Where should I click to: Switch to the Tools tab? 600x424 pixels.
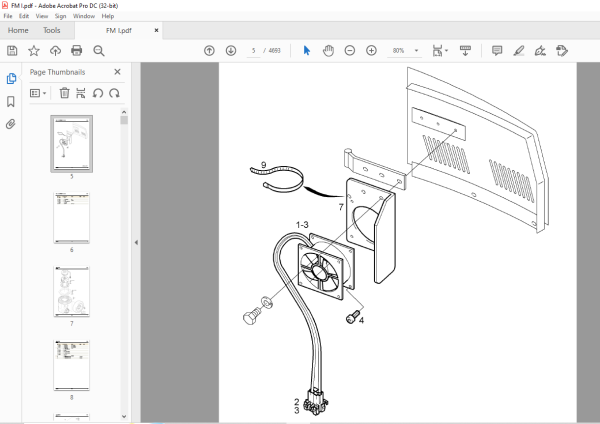pyautogui.click(x=52, y=30)
